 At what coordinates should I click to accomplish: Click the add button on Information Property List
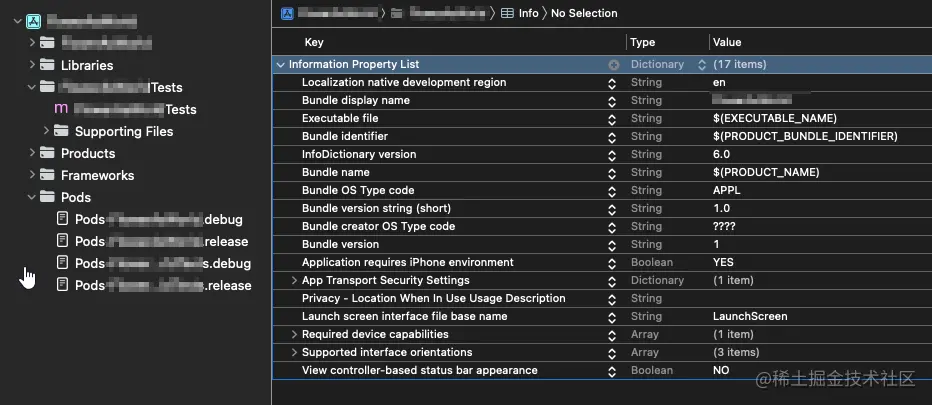[x=614, y=64]
